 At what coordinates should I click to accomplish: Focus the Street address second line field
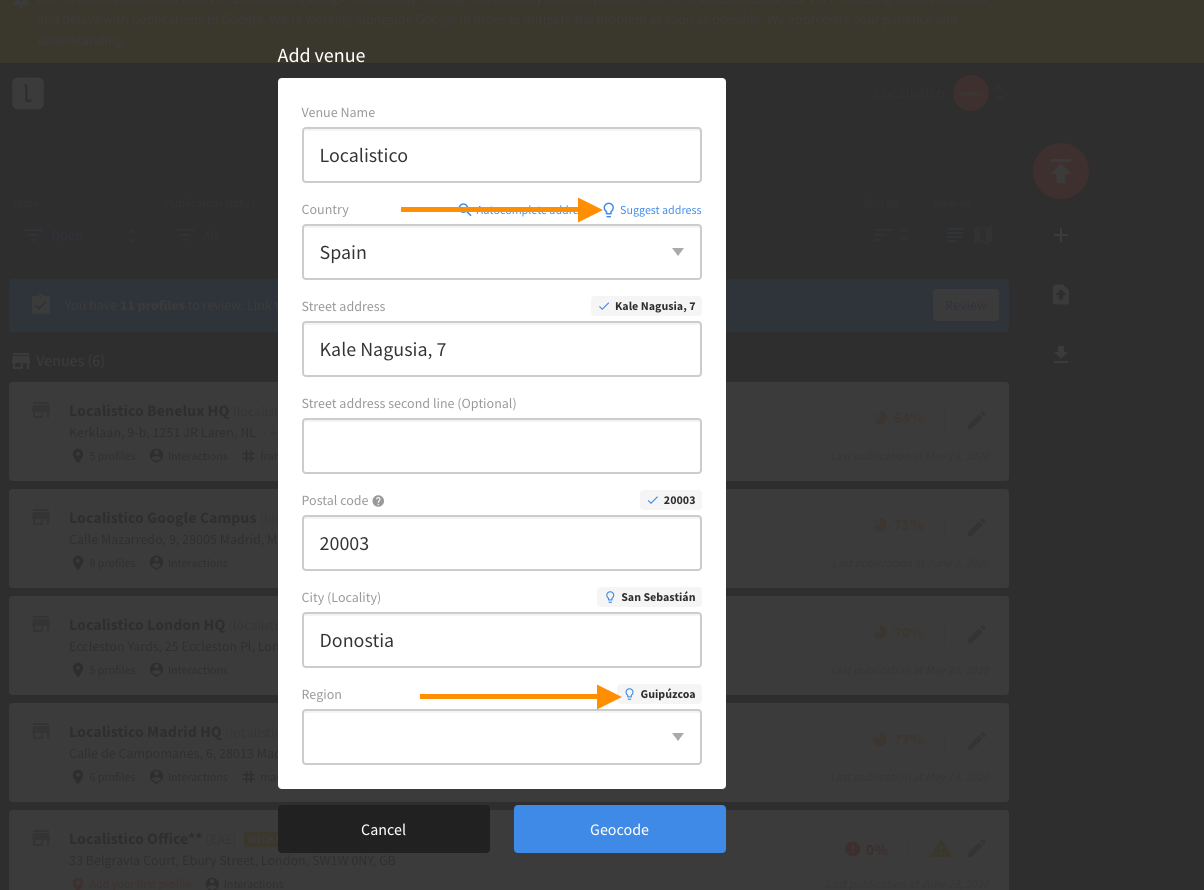pyautogui.click(x=502, y=446)
